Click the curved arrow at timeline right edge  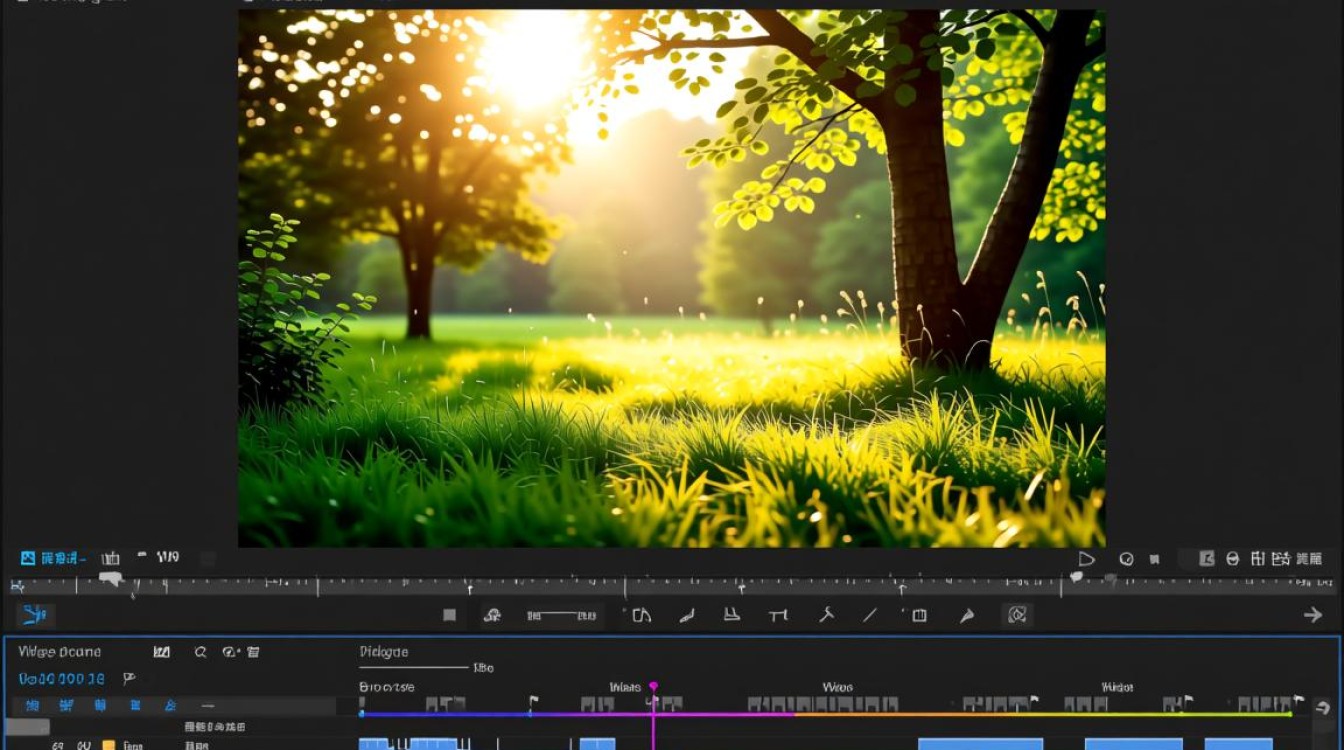click(1323, 707)
